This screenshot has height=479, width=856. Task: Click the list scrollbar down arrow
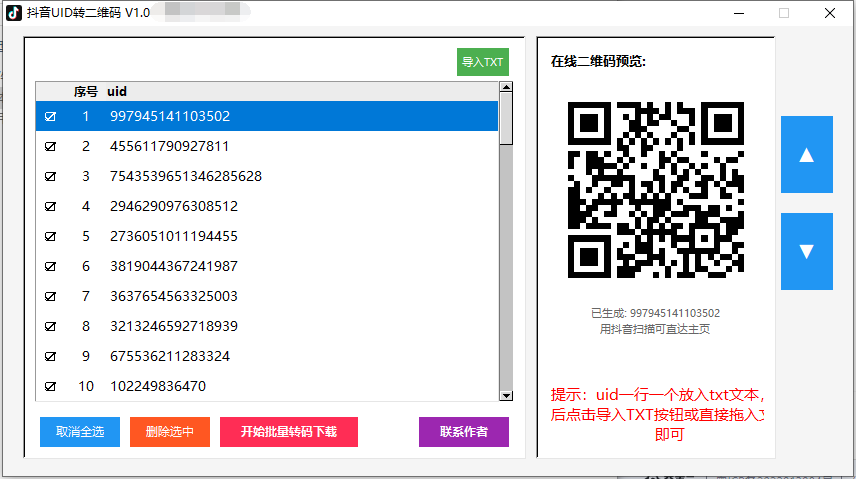pyautogui.click(x=506, y=395)
